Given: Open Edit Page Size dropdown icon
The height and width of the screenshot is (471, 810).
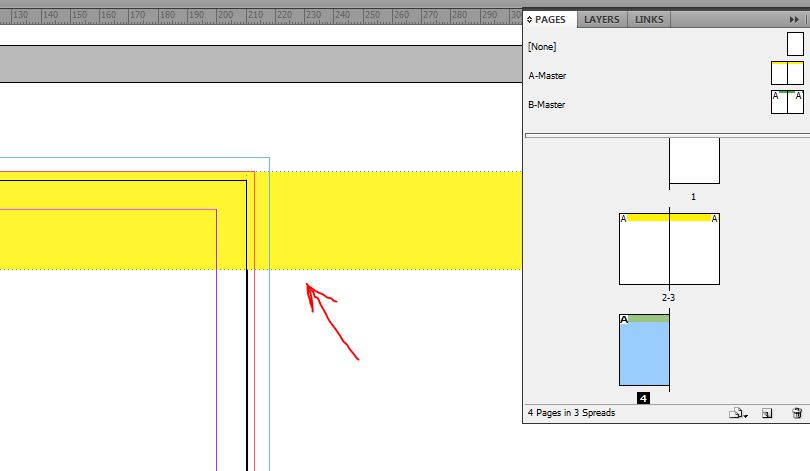Looking at the screenshot, I should tap(738, 413).
